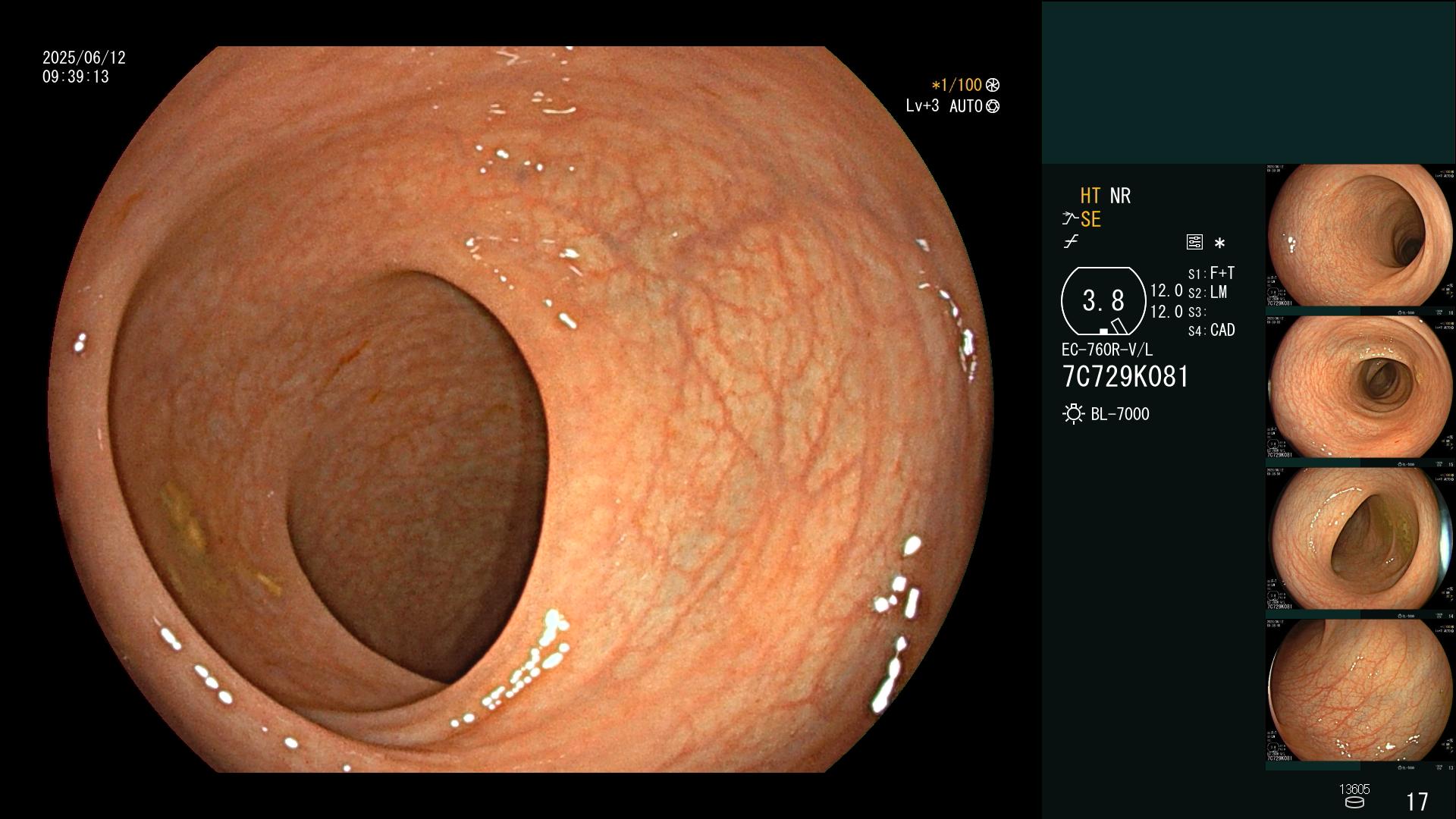The height and width of the screenshot is (819, 1456).
Task: Click the empty S3 switch assignment
Action: coord(1197,312)
